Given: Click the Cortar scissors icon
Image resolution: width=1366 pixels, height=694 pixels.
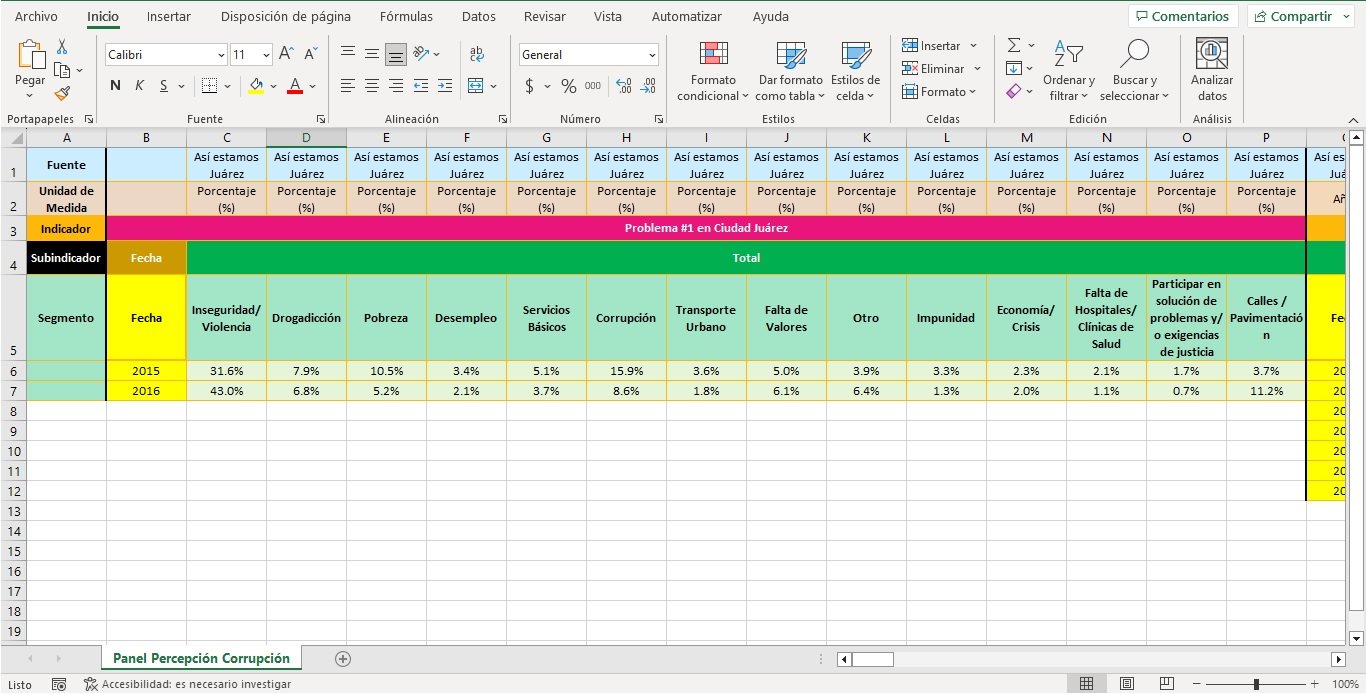Looking at the screenshot, I should pos(62,47).
